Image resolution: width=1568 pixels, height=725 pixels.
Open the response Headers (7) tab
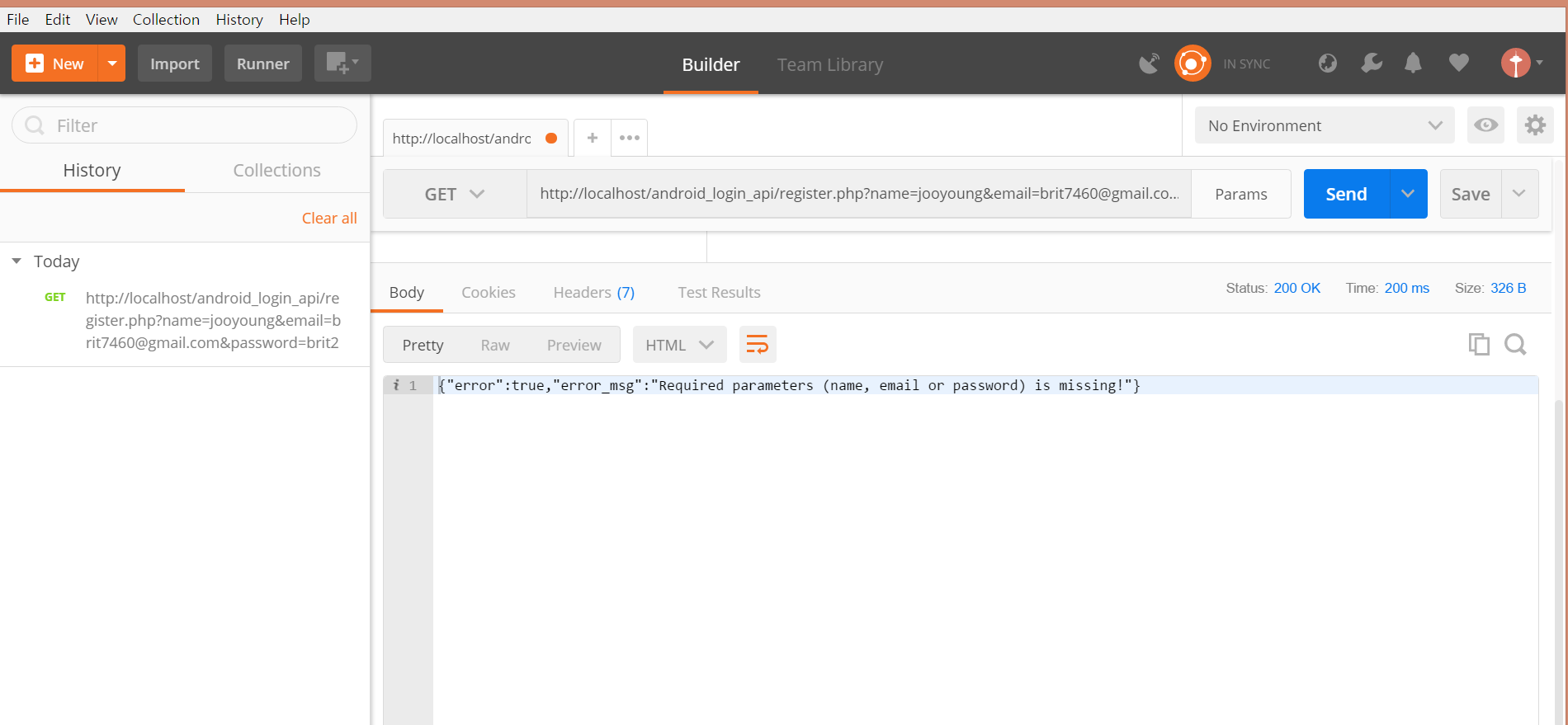pos(593,292)
